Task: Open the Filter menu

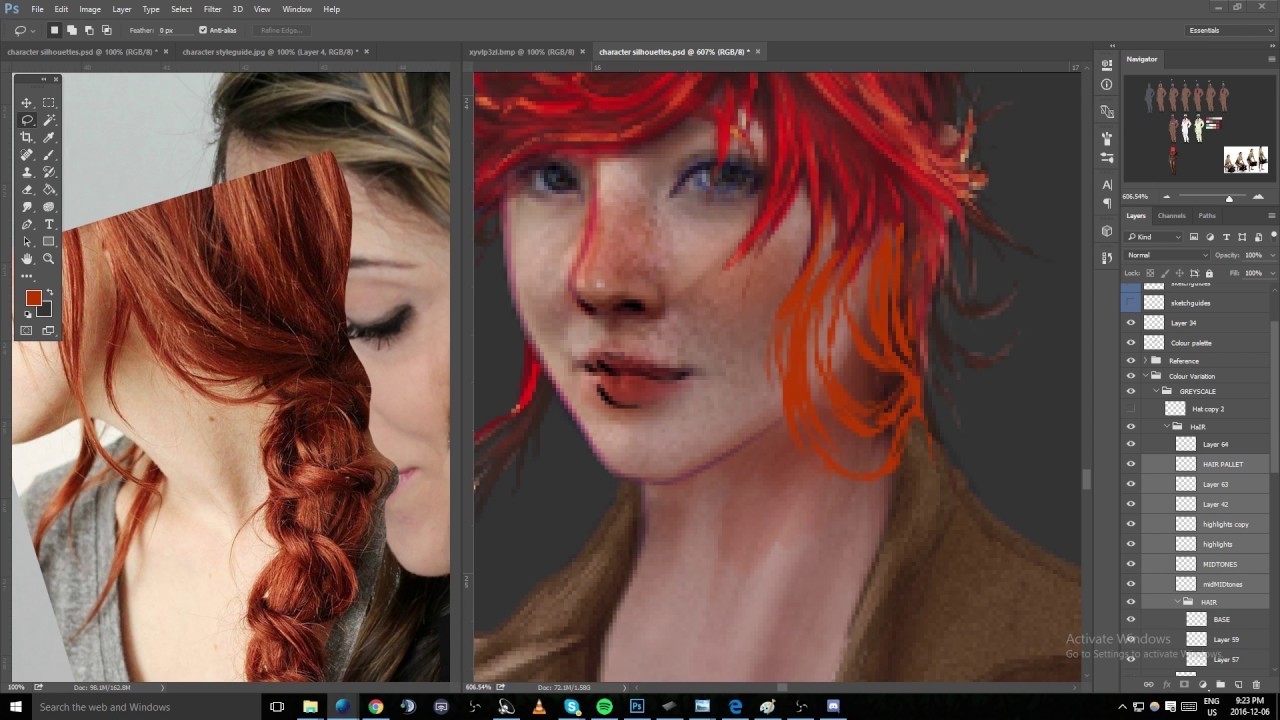Action: [x=212, y=9]
